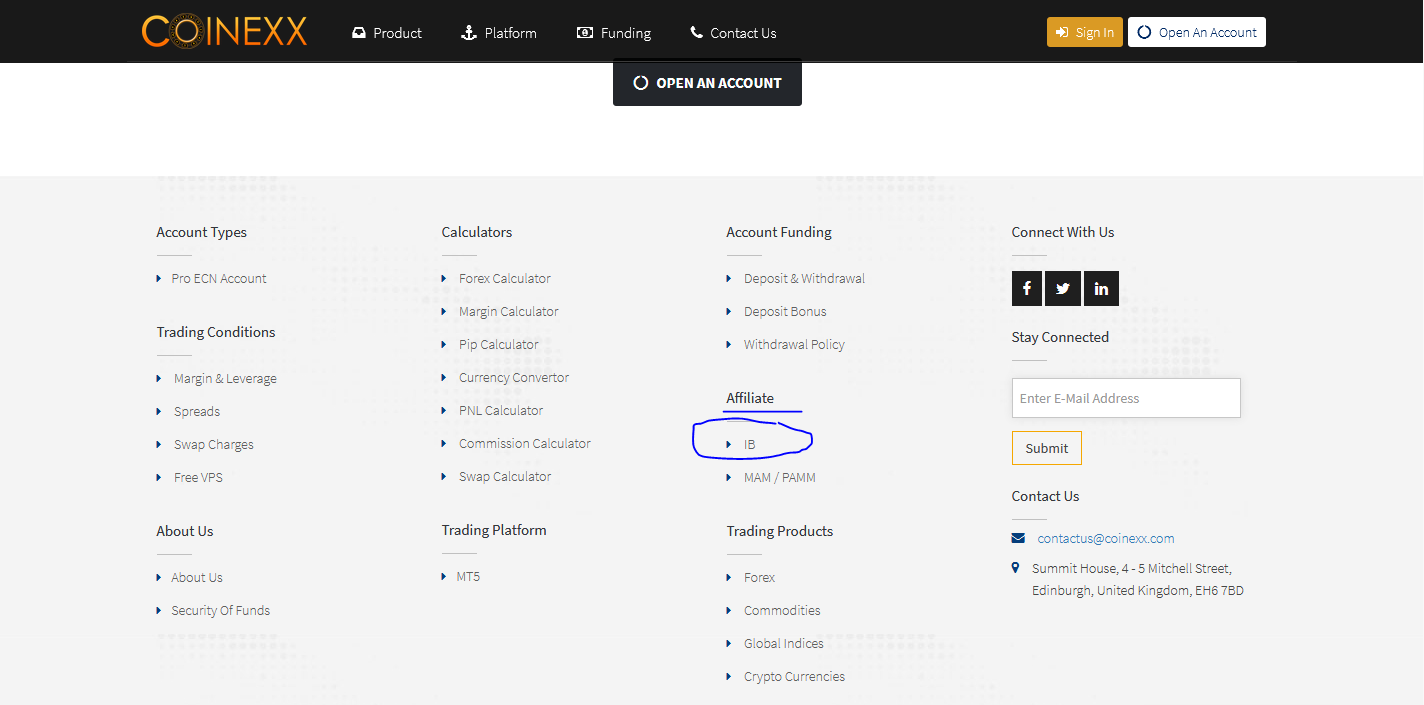Open the Spreads link

tap(197, 411)
